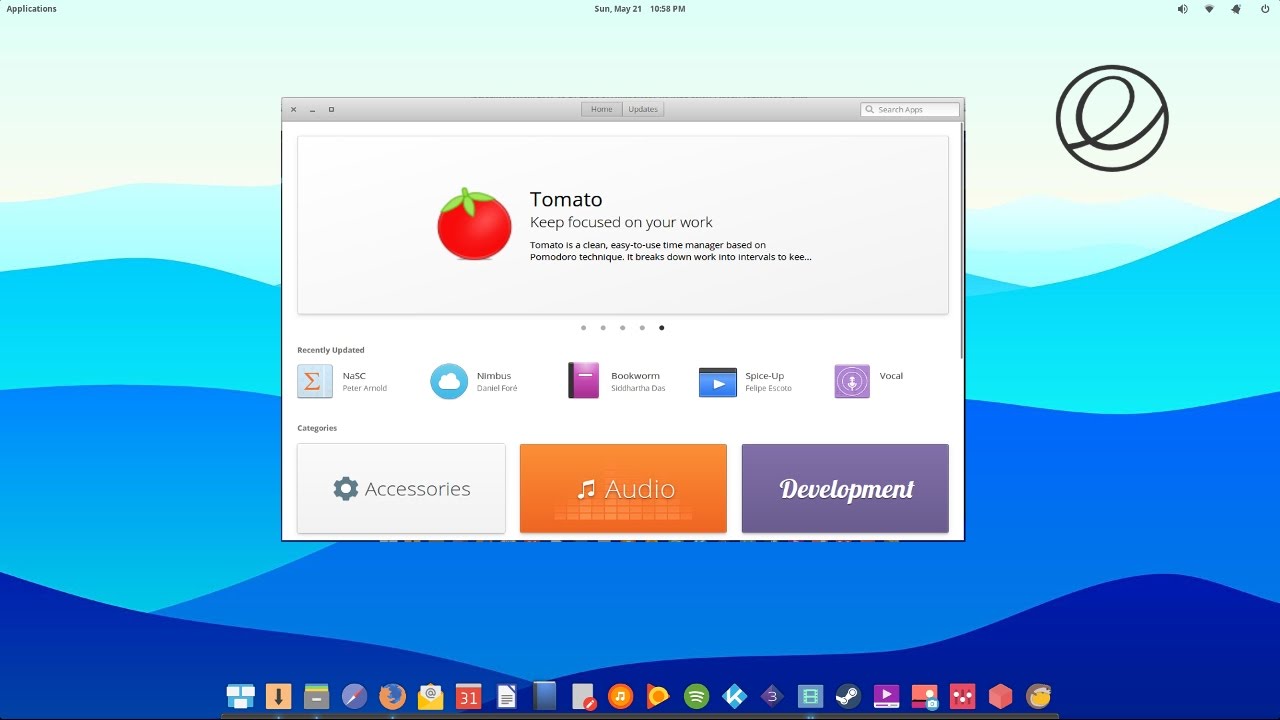Launch the compass web browser dock icon
Viewport: 1280px width, 720px height.
(x=355, y=696)
